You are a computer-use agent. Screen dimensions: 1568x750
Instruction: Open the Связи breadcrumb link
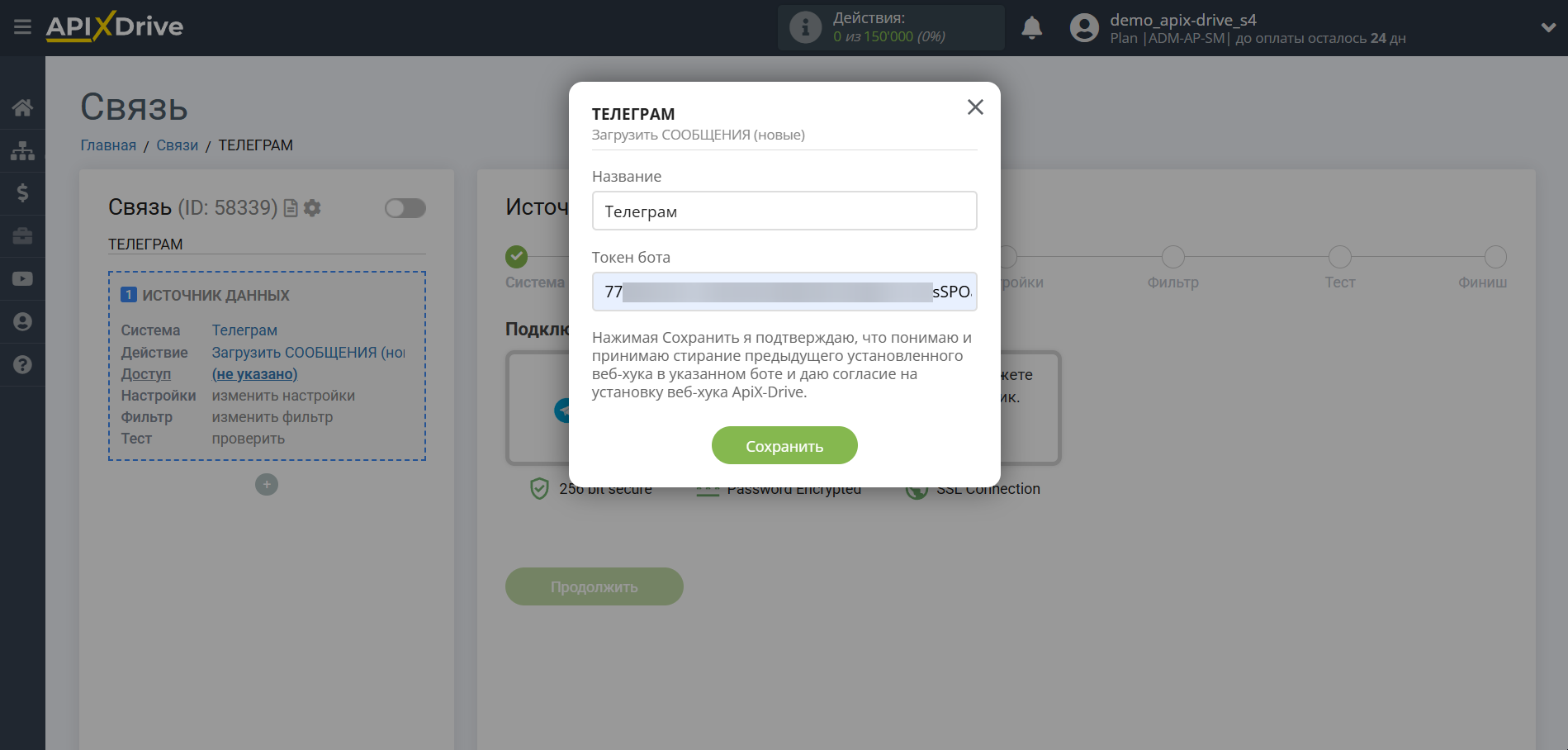(x=178, y=145)
